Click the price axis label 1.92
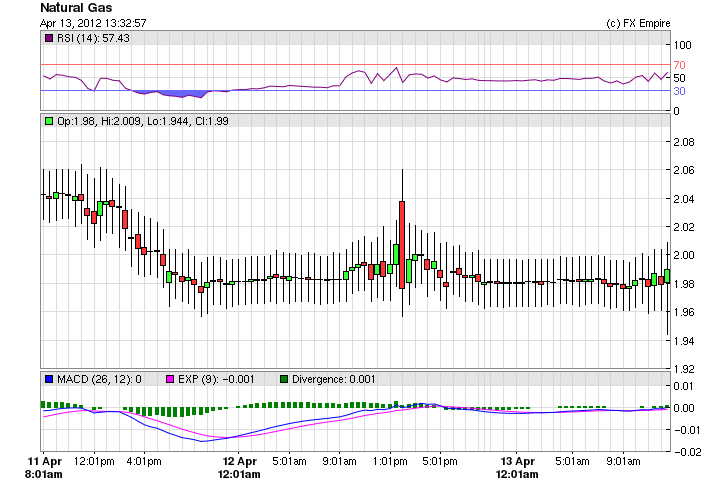The width and height of the screenshot is (710, 487). [684, 369]
